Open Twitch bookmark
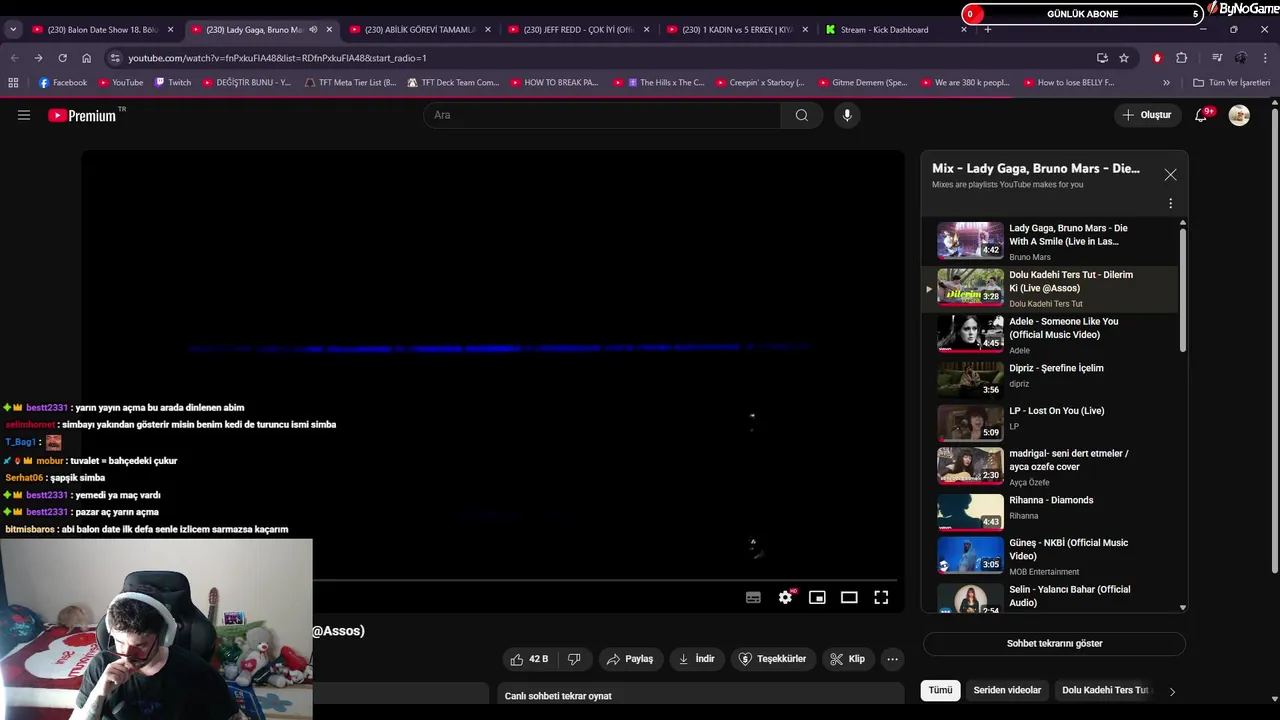The image size is (1280, 720). pos(172,83)
